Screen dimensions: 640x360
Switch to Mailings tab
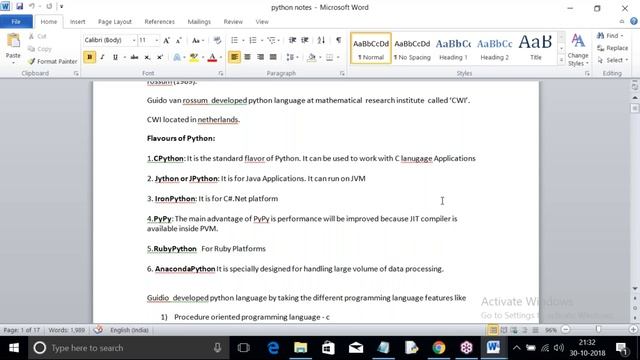click(x=199, y=22)
